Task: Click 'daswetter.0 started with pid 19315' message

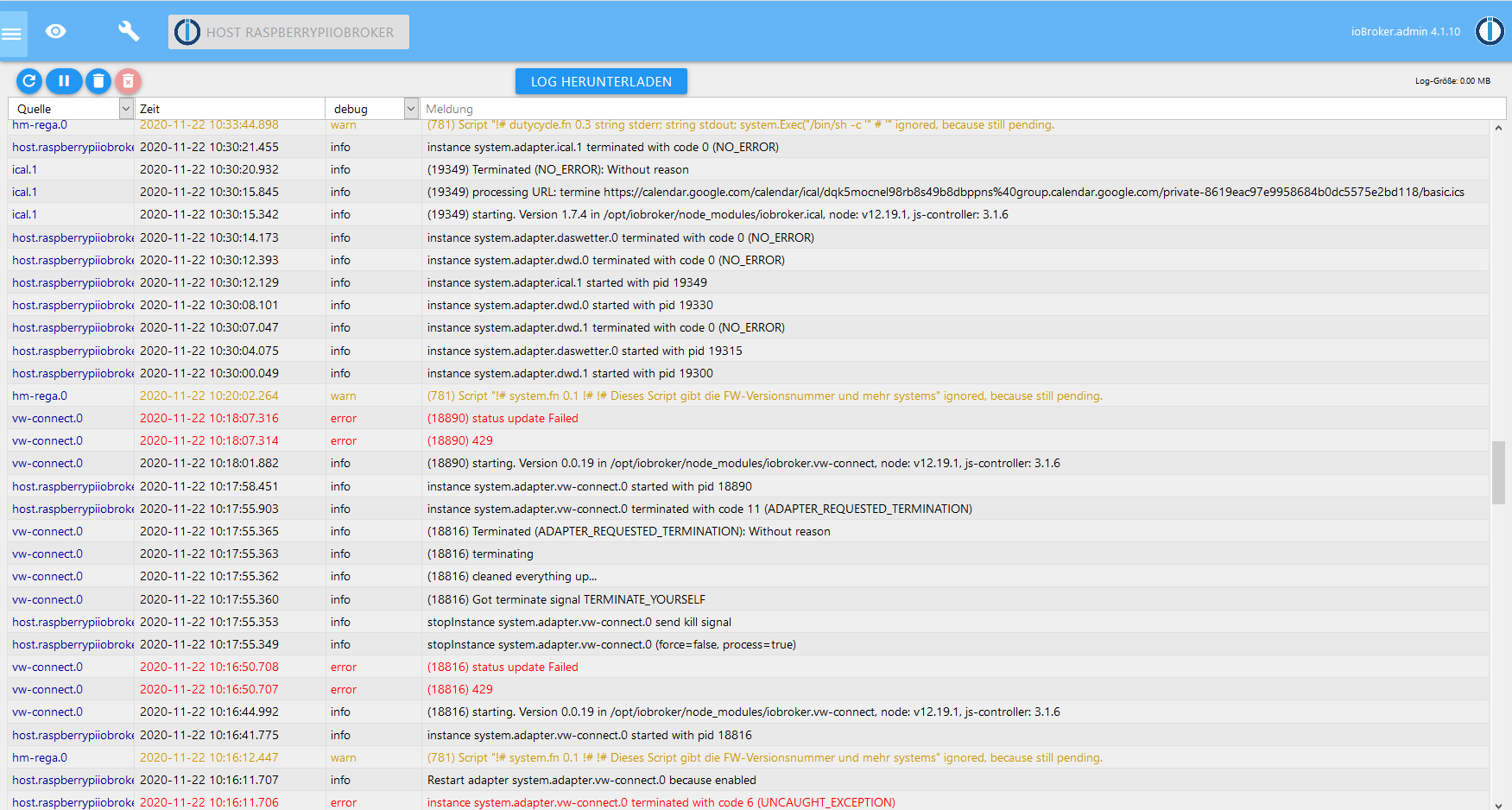Action: pyautogui.click(x=585, y=351)
